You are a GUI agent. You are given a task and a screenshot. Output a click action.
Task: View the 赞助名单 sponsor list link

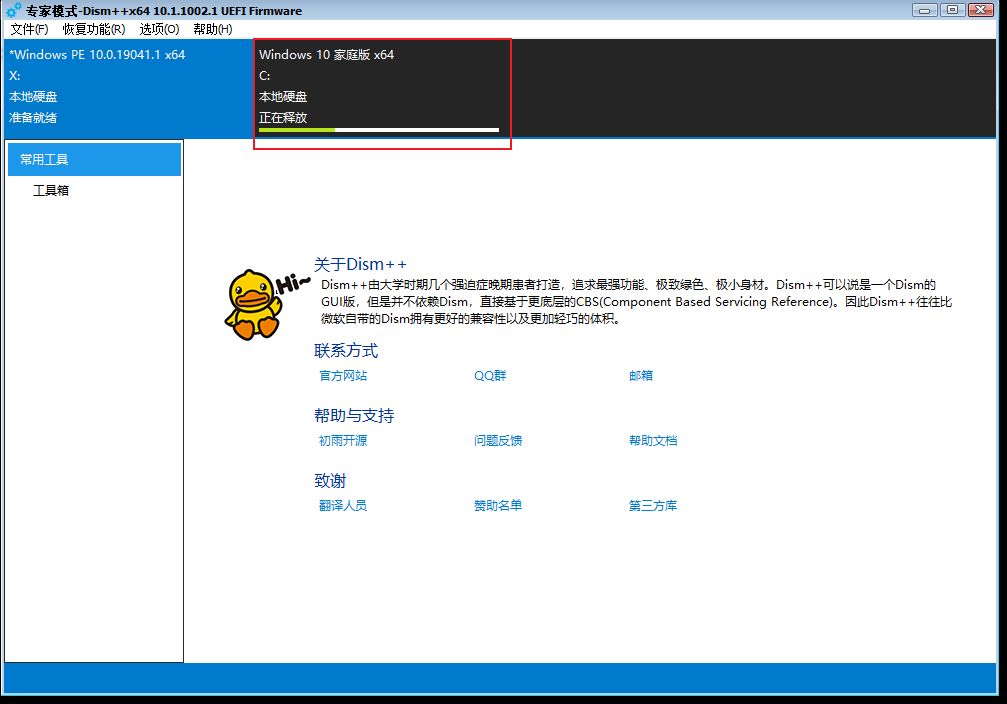pos(498,506)
